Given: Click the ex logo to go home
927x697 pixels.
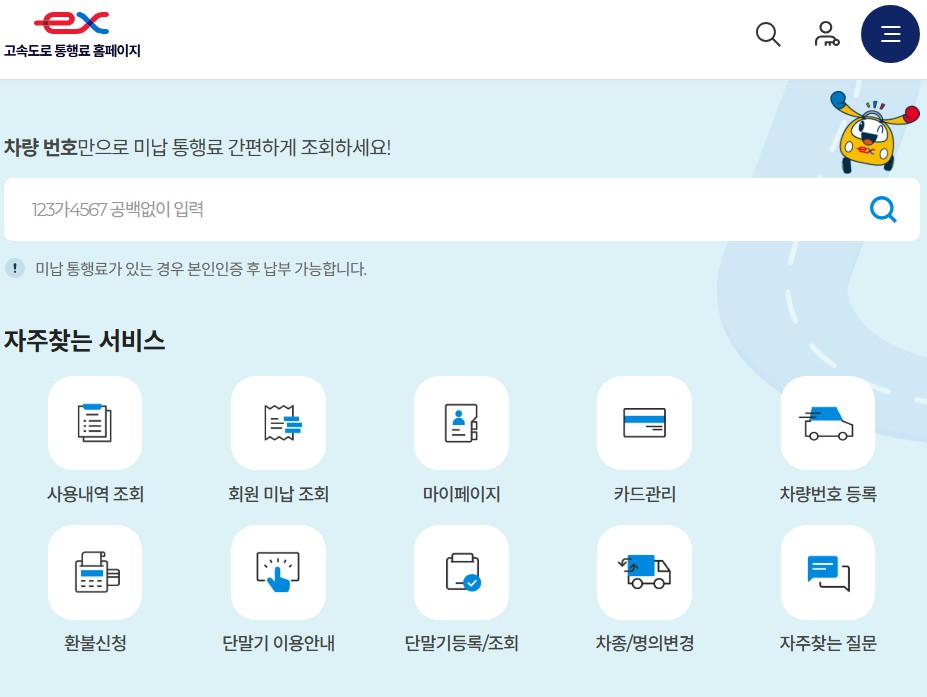Looking at the screenshot, I should tap(70, 21).
